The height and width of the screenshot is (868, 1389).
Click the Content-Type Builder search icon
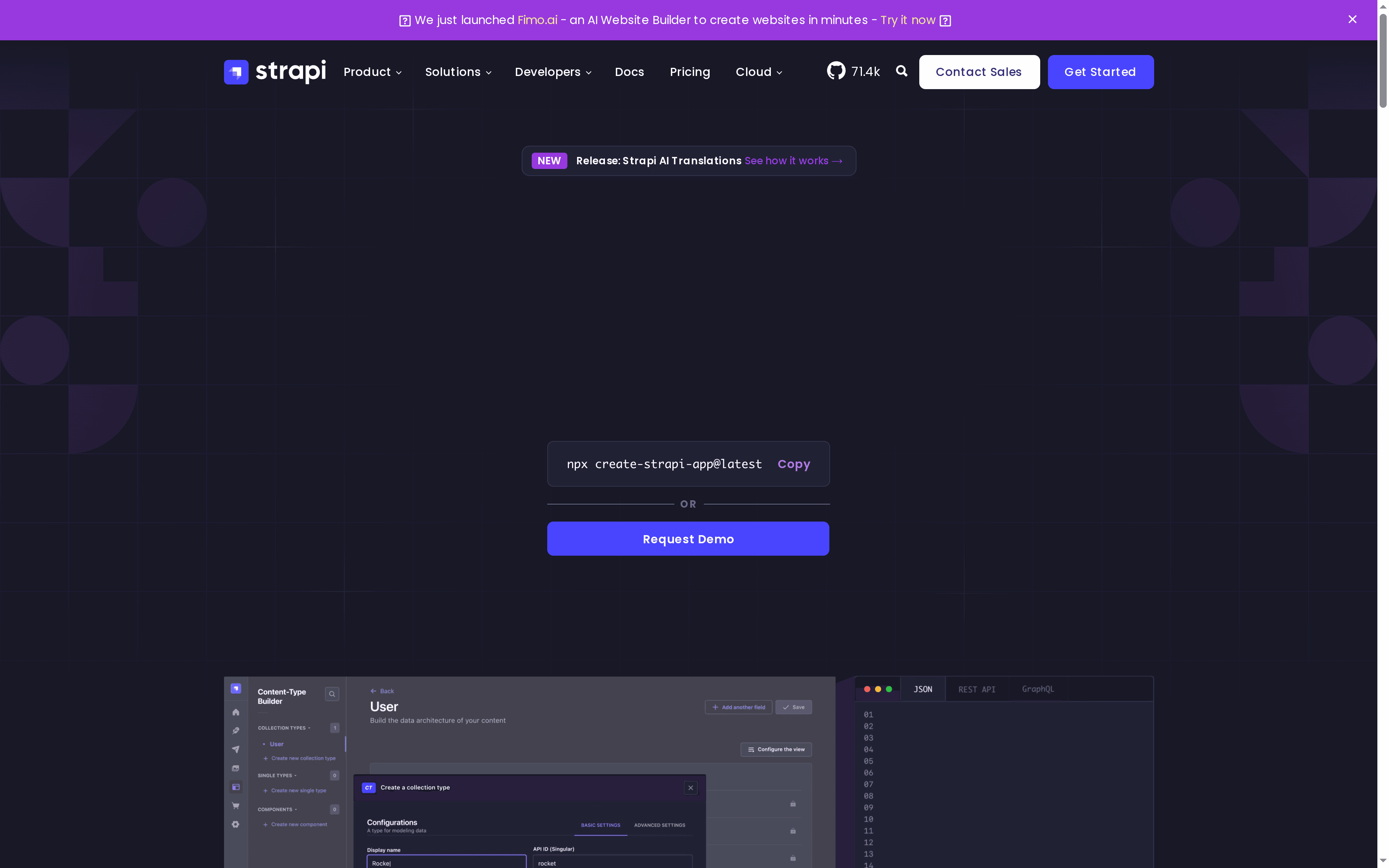[332, 694]
